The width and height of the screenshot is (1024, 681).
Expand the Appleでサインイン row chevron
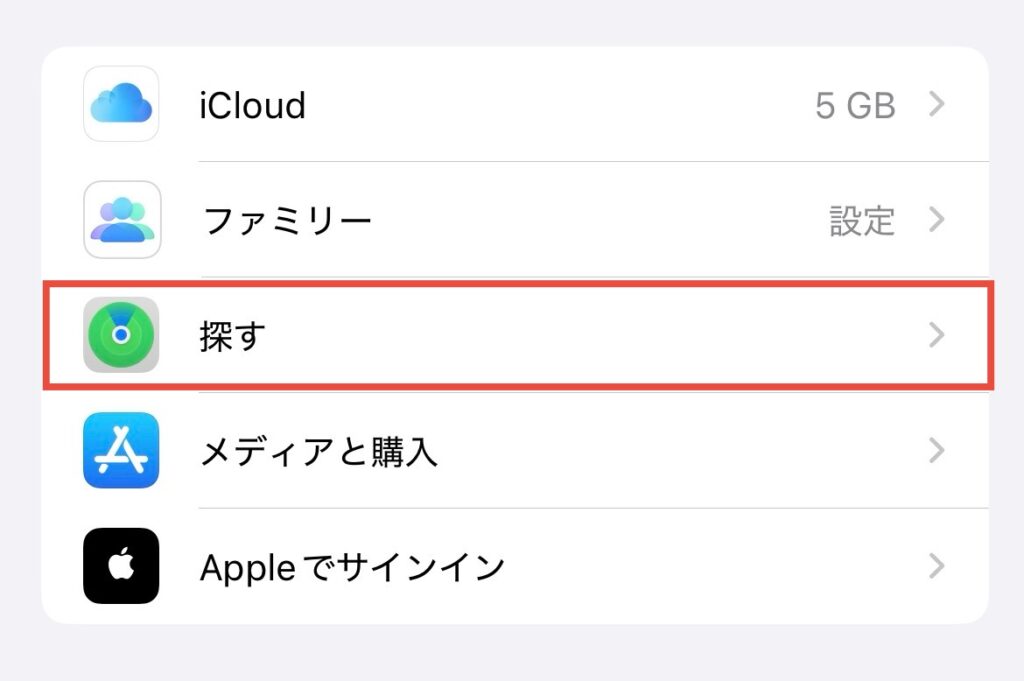(x=937, y=566)
